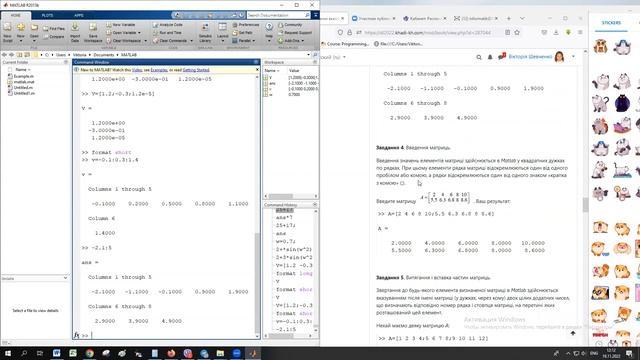
Task: Click the Firefox bookmark star icon
Action: point(517,32)
